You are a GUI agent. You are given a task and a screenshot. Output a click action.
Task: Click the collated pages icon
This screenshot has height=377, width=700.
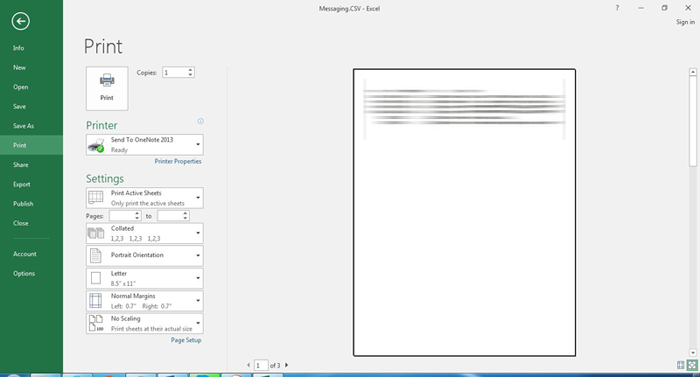[x=96, y=233]
